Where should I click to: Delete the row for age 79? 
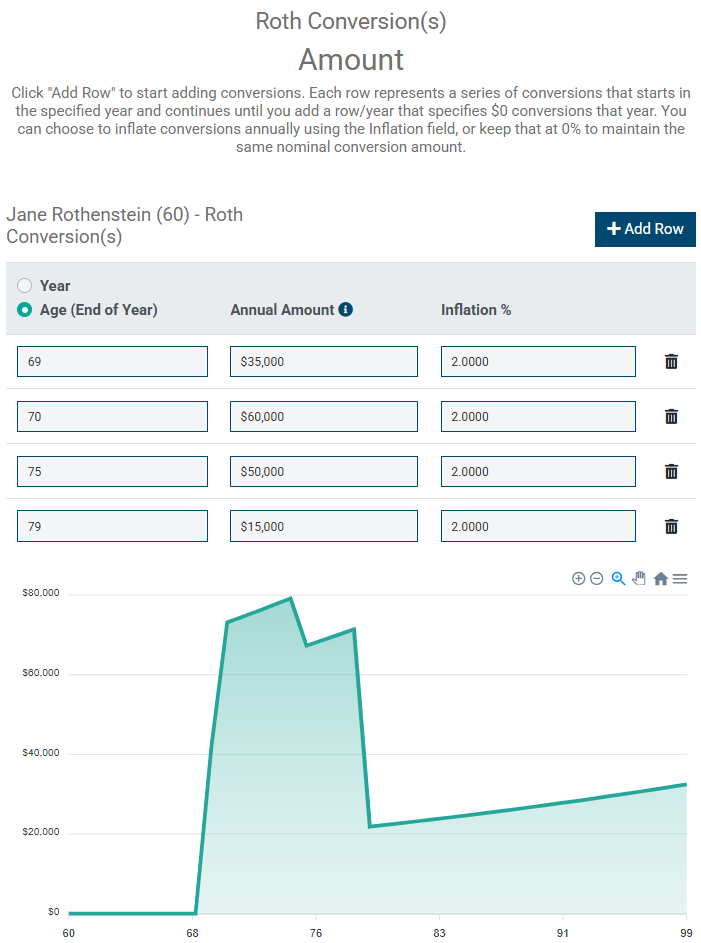[x=671, y=526]
